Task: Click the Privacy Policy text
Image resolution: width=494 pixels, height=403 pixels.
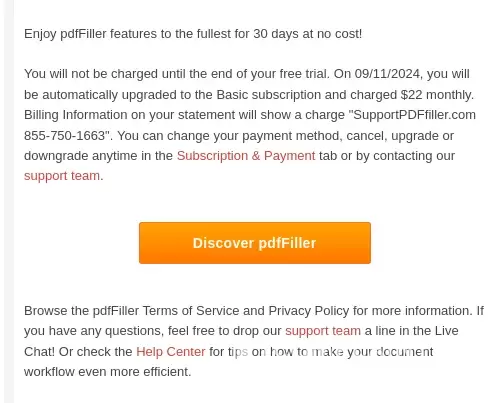Action: (x=309, y=311)
